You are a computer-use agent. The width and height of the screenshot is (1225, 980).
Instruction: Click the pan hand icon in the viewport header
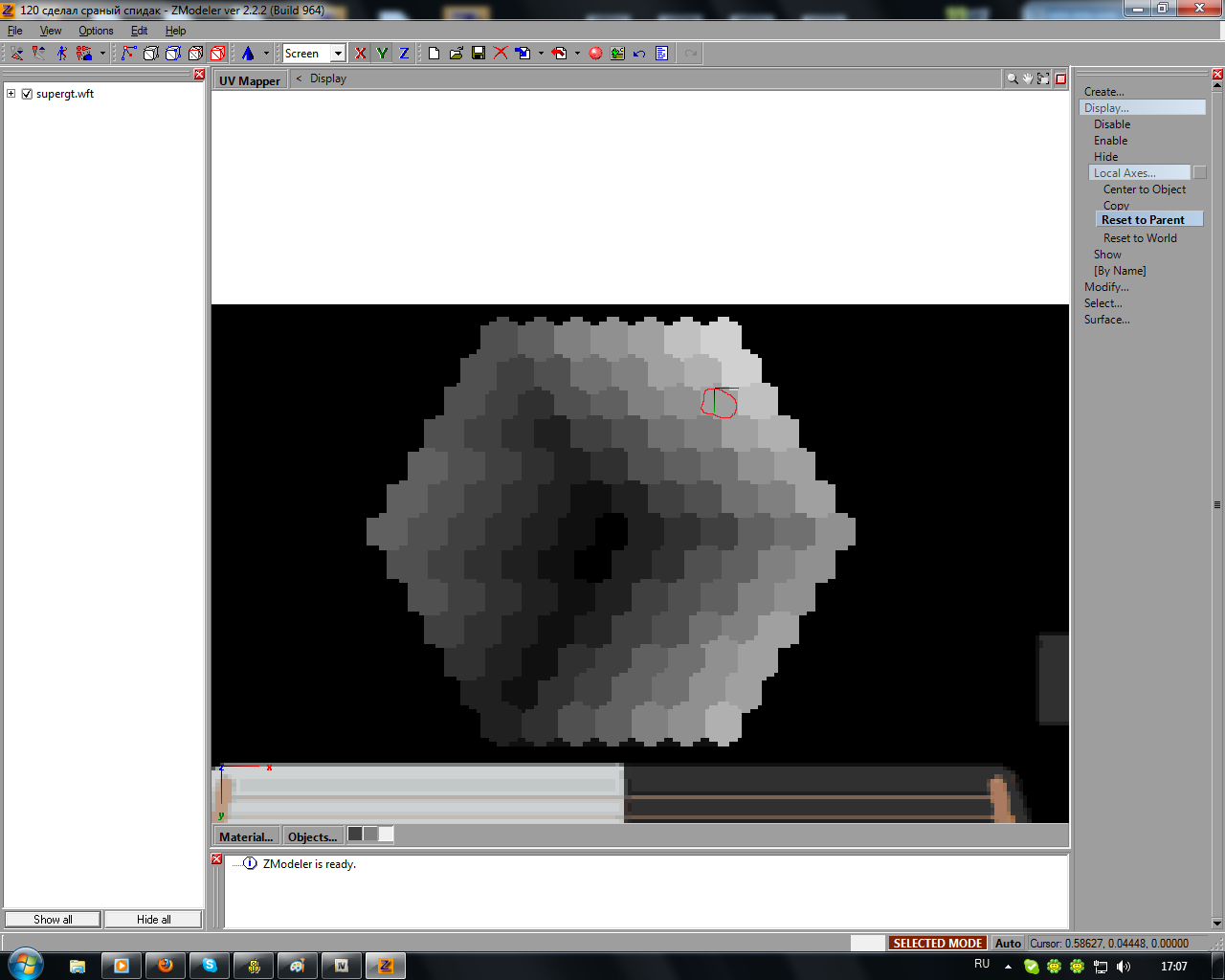click(1027, 79)
